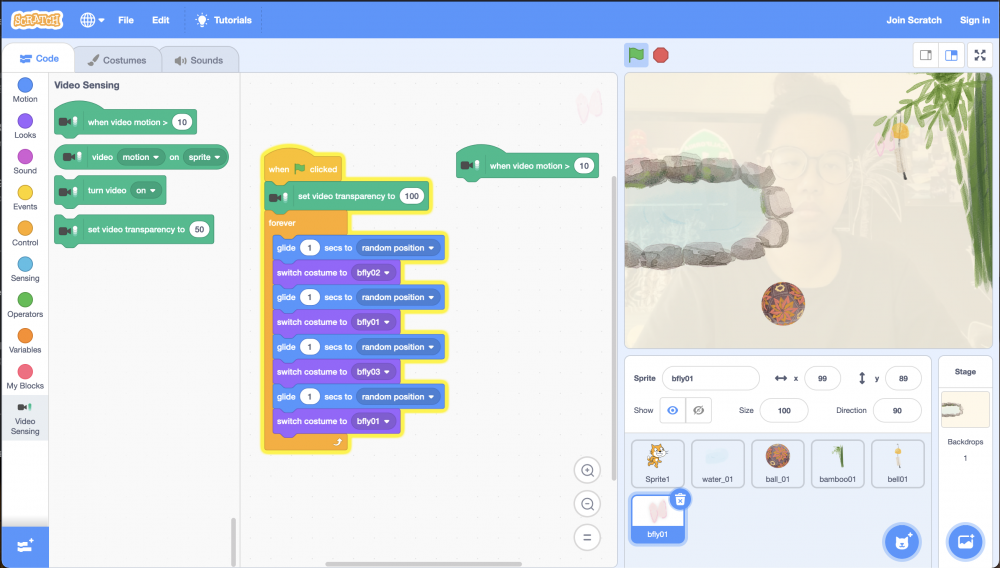
Task: Select the Operators block category
Action: tap(25, 305)
